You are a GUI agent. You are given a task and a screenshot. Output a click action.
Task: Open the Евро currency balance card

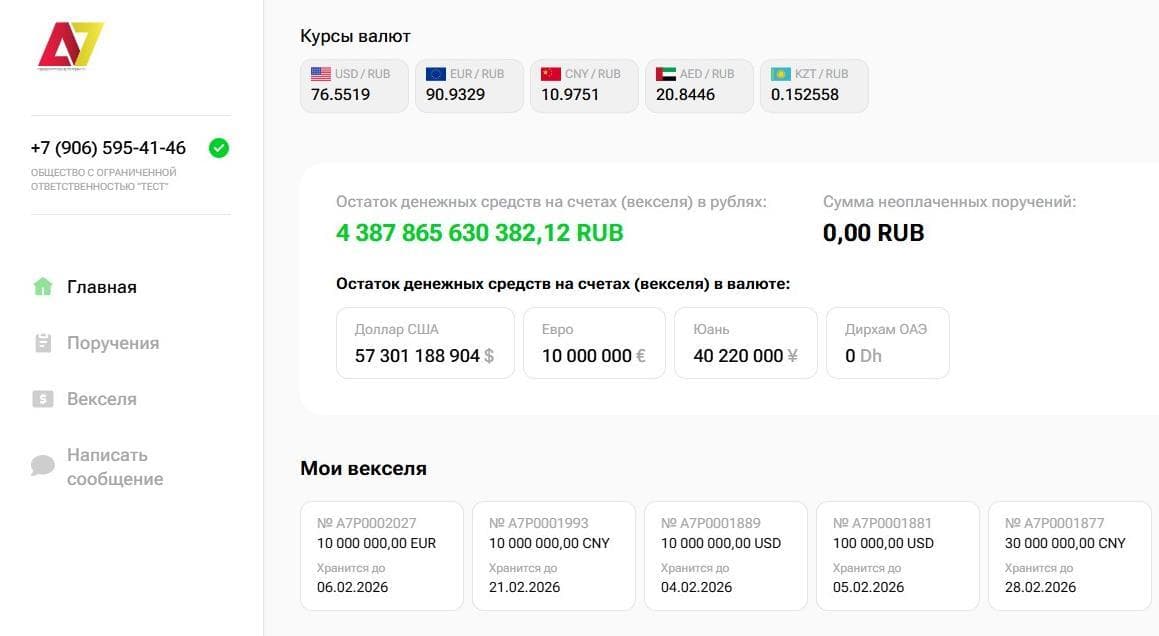(593, 343)
